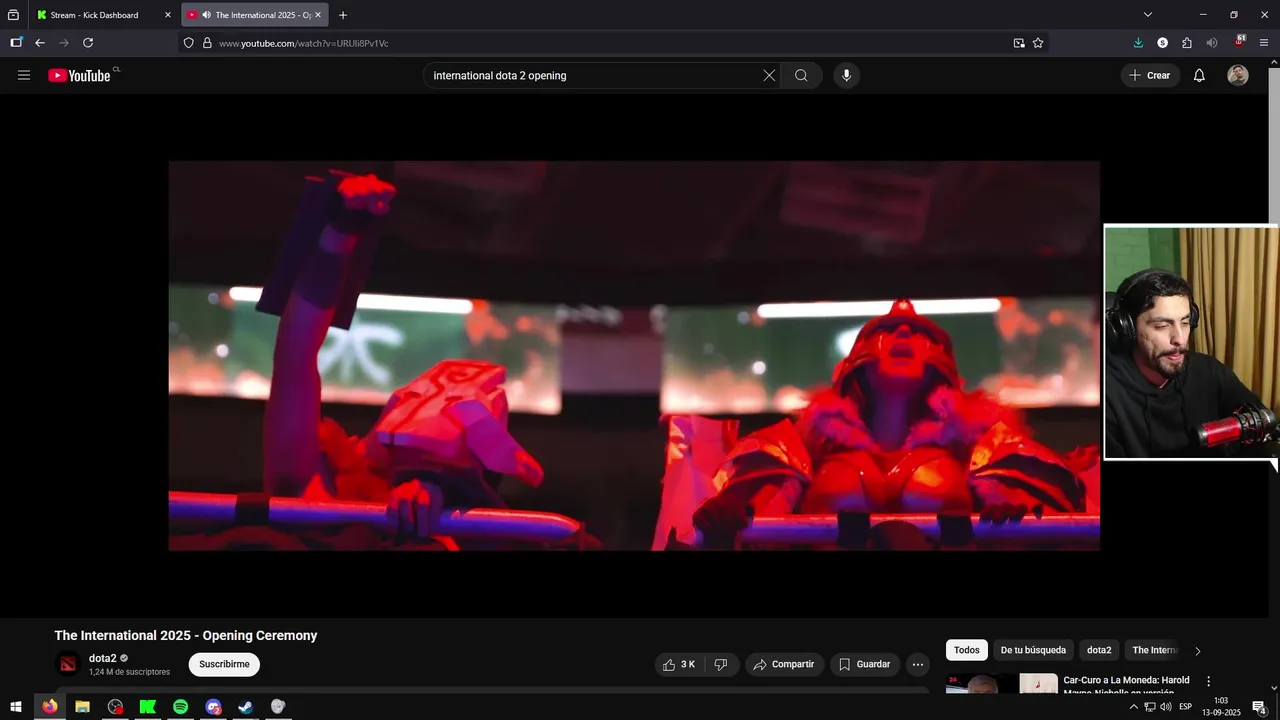The width and height of the screenshot is (1280, 720).
Task: Open the dota2 channel avatar
Action: click(x=68, y=664)
